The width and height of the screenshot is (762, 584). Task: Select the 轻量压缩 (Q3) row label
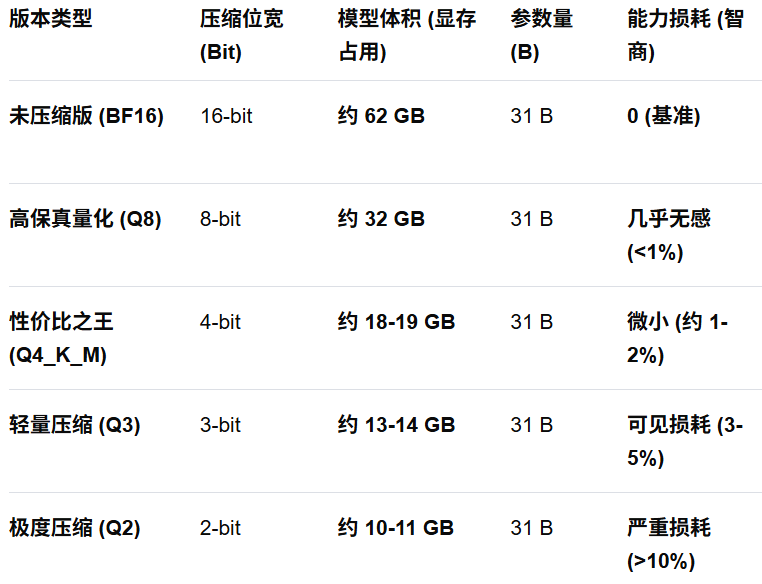point(74,425)
